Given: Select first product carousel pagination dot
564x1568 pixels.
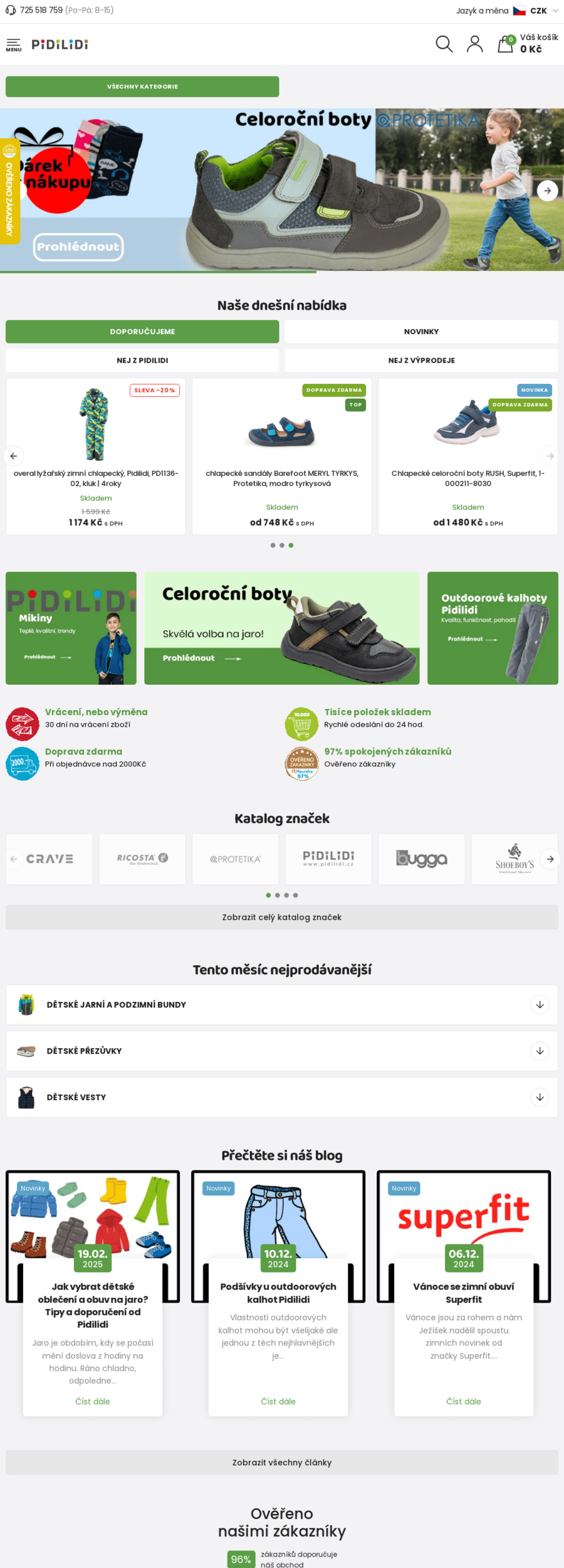Looking at the screenshot, I should click(273, 545).
